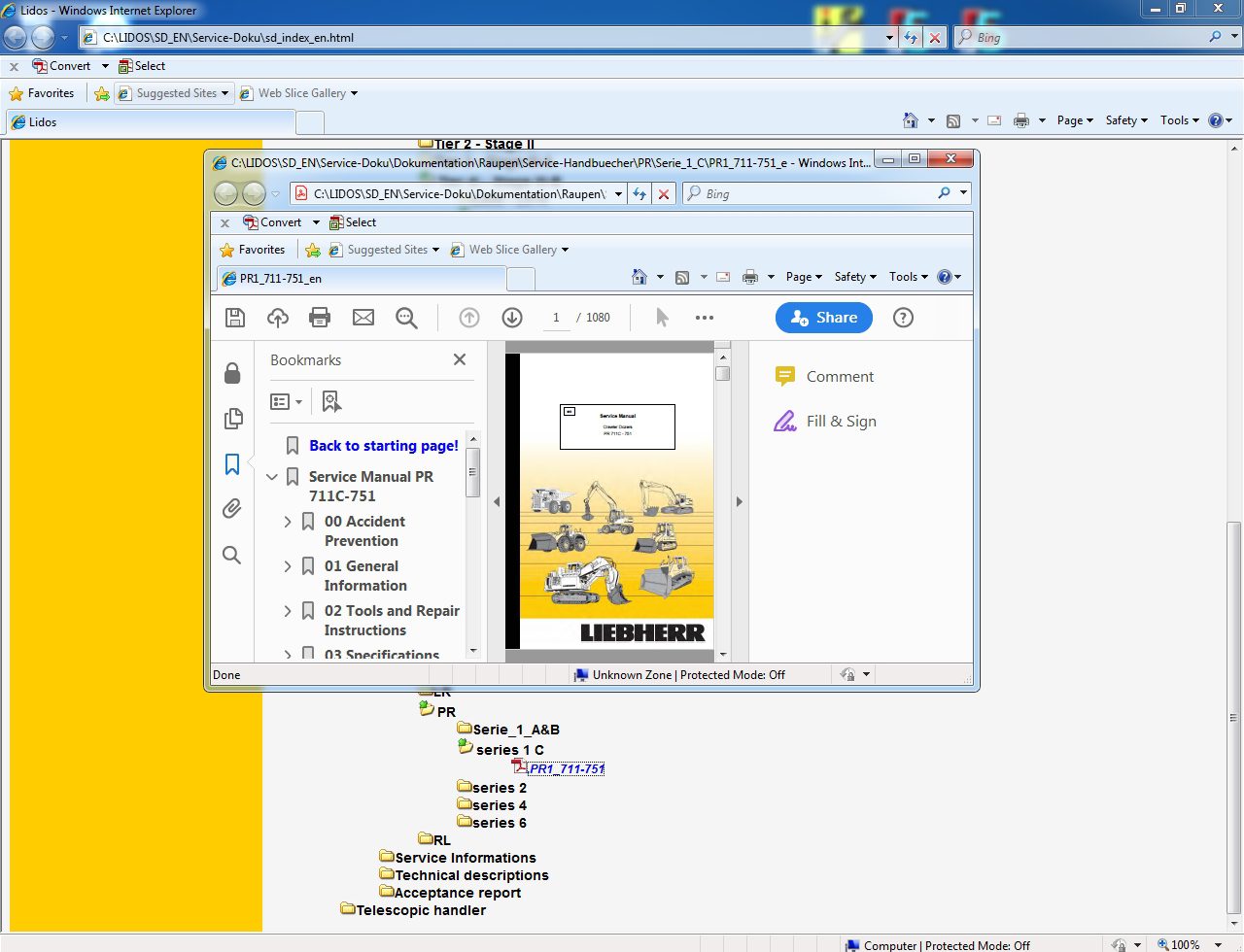The width and height of the screenshot is (1244, 952).
Task: Expand the 00 Accident Prevention bookmark
Action: (x=288, y=522)
